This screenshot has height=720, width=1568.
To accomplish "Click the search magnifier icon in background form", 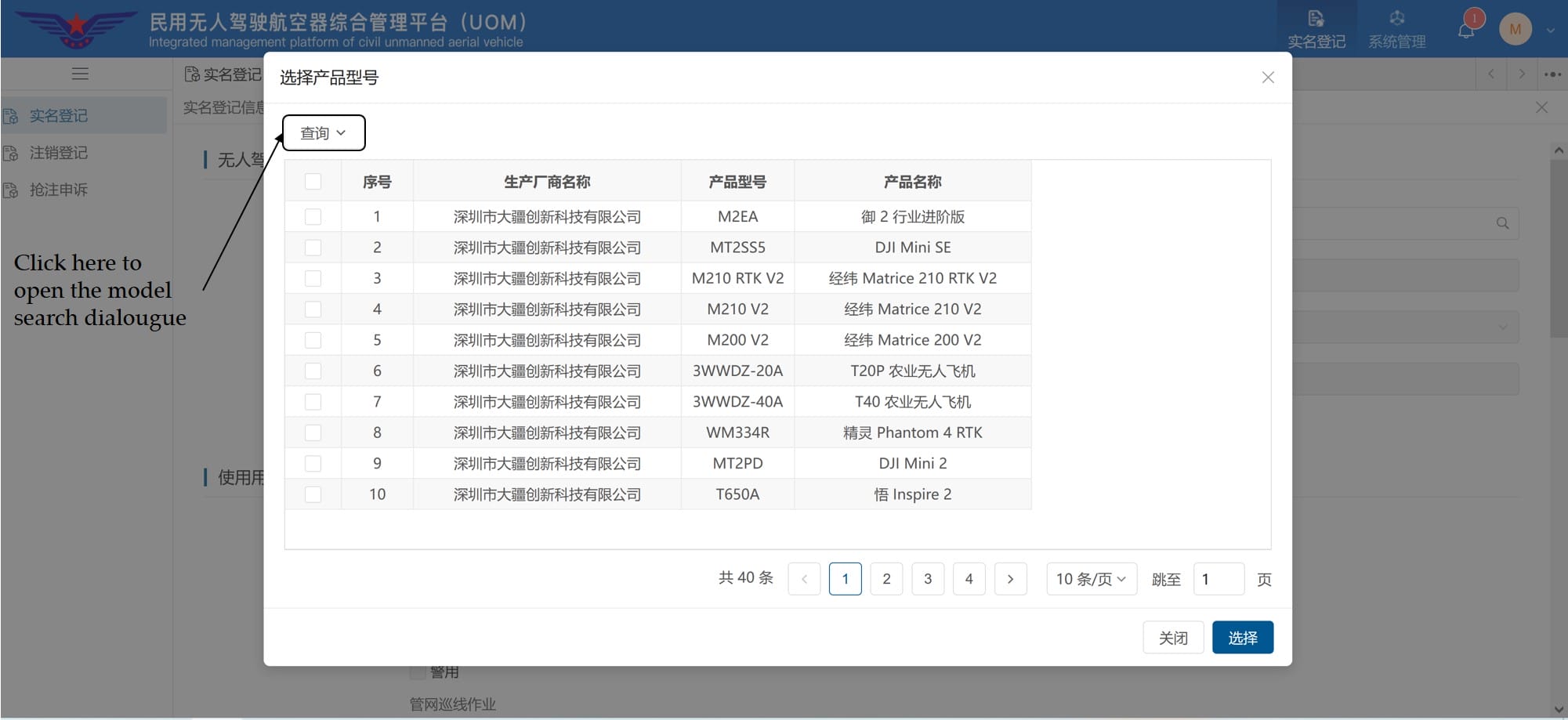I will click(1502, 223).
